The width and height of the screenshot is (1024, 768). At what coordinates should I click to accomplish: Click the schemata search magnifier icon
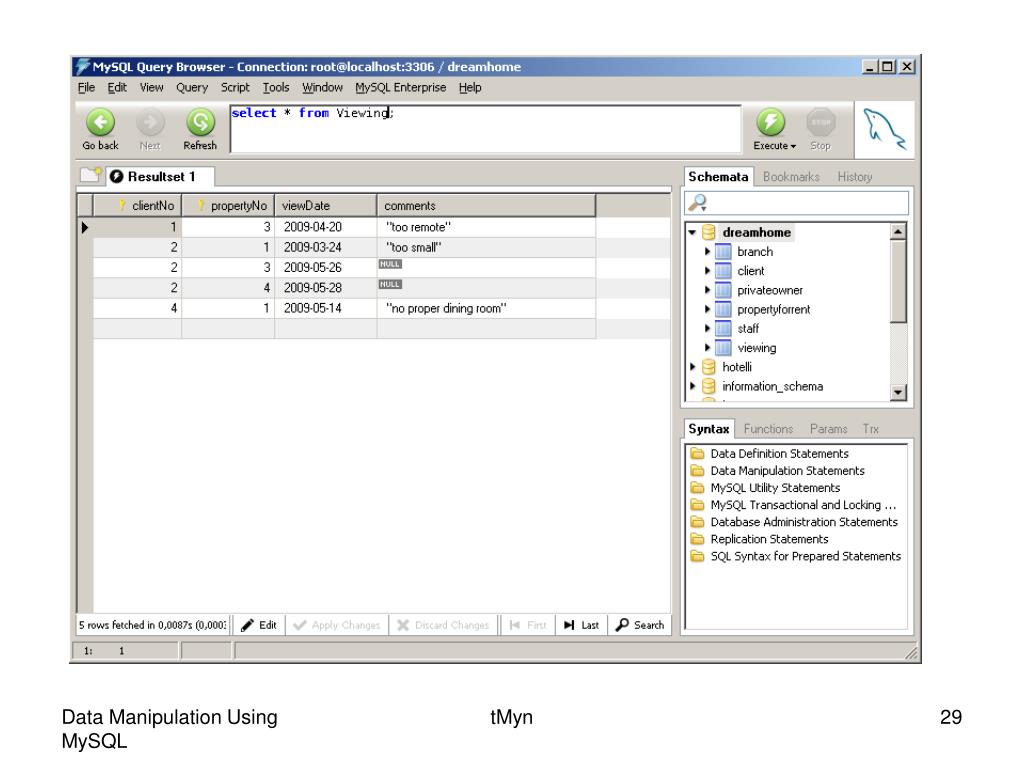(697, 202)
